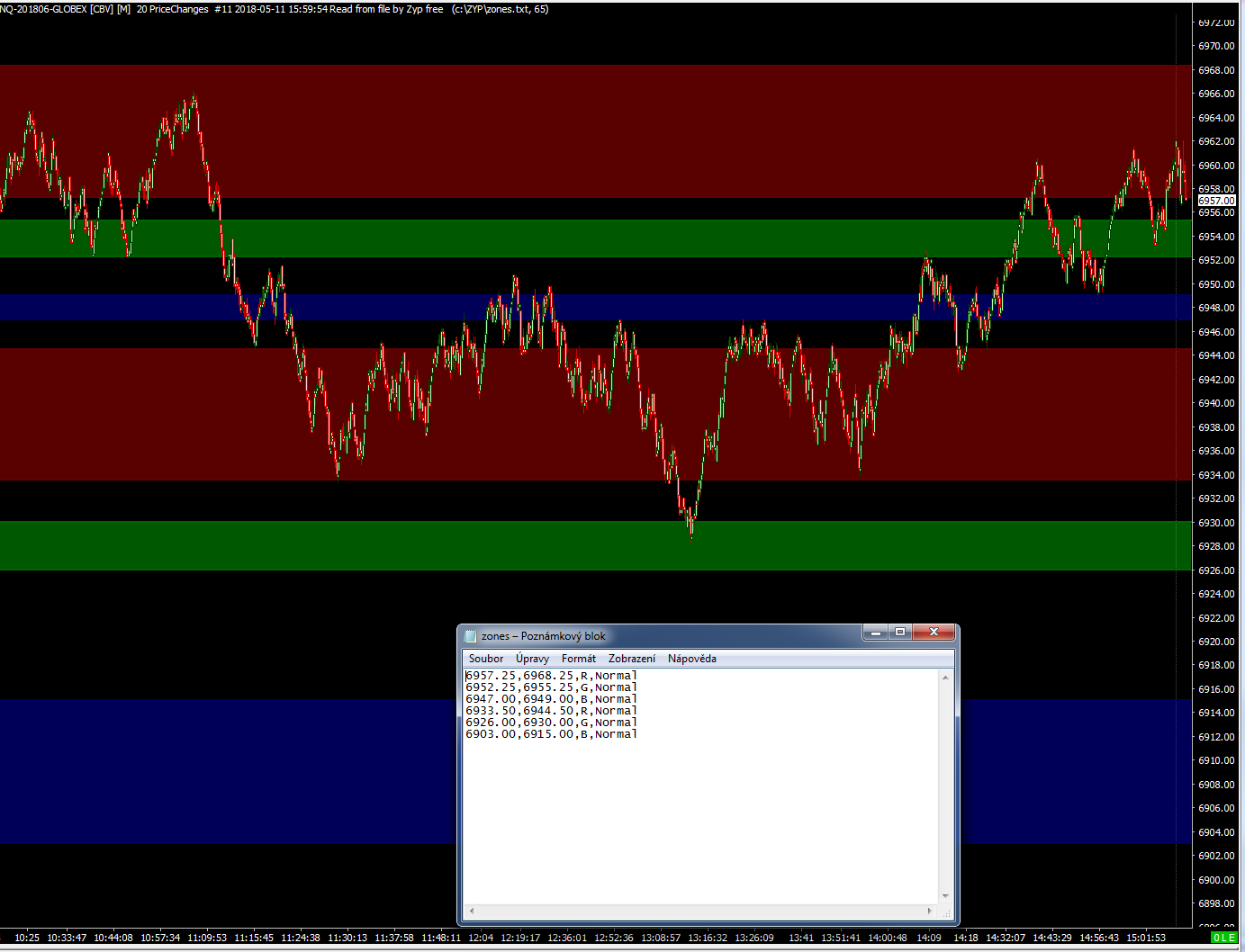Image resolution: width=1245 pixels, height=952 pixels.
Task: Close the zones Notepad window
Action: point(934,633)
